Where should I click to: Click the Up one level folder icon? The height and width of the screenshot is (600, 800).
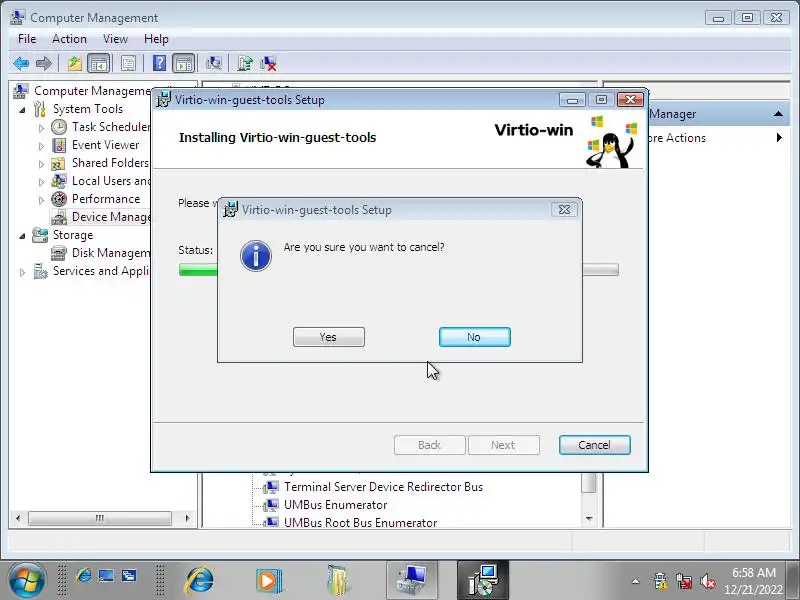tap(75, 64)
